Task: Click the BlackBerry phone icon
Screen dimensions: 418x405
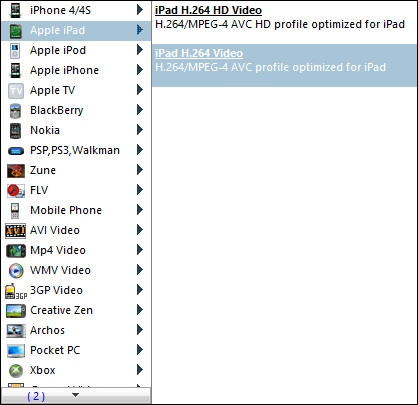Action: point(15,111)
